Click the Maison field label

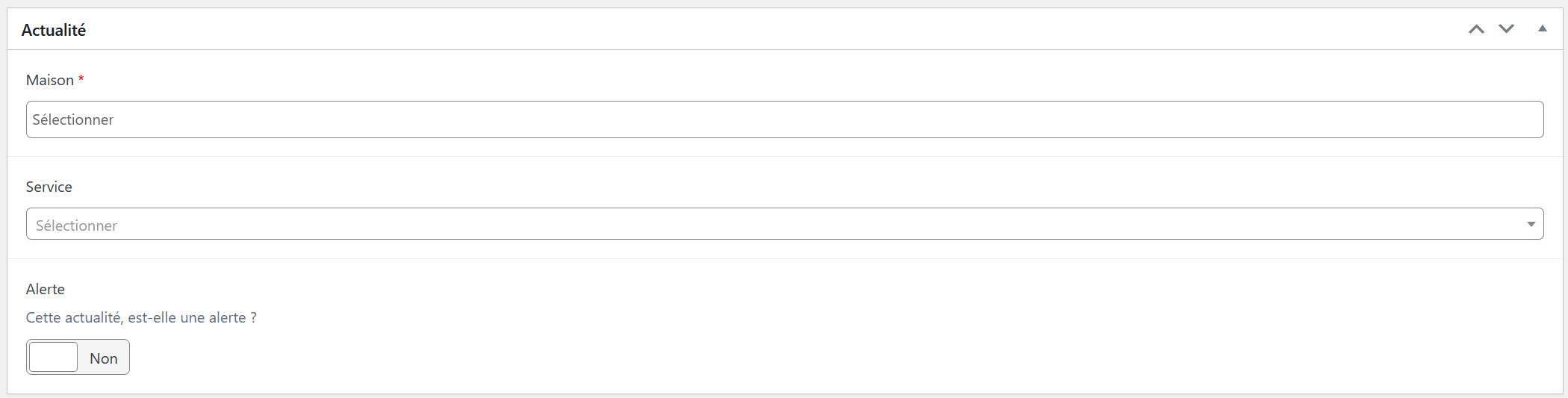(x=49, y=80)
